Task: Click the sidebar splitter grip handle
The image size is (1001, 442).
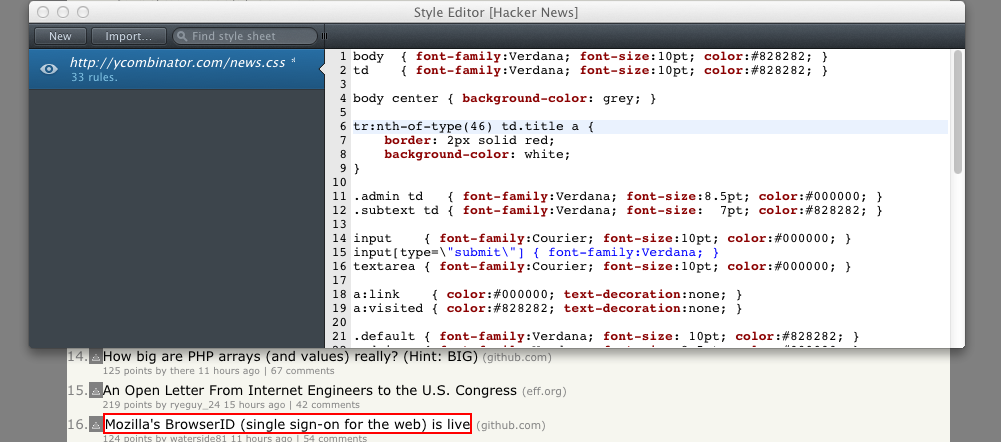Action: coord(324,36)
